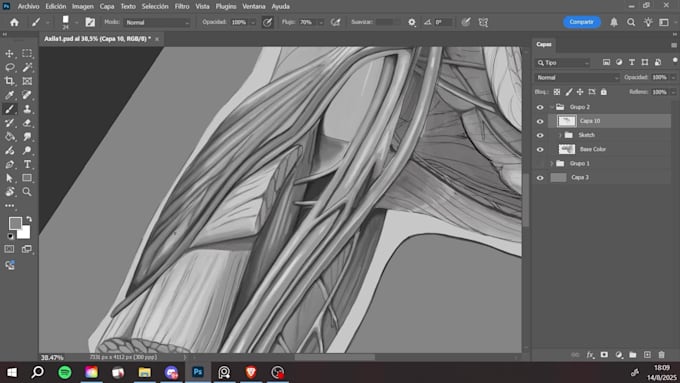Lock transparent pixels

(x=557, y=92)
